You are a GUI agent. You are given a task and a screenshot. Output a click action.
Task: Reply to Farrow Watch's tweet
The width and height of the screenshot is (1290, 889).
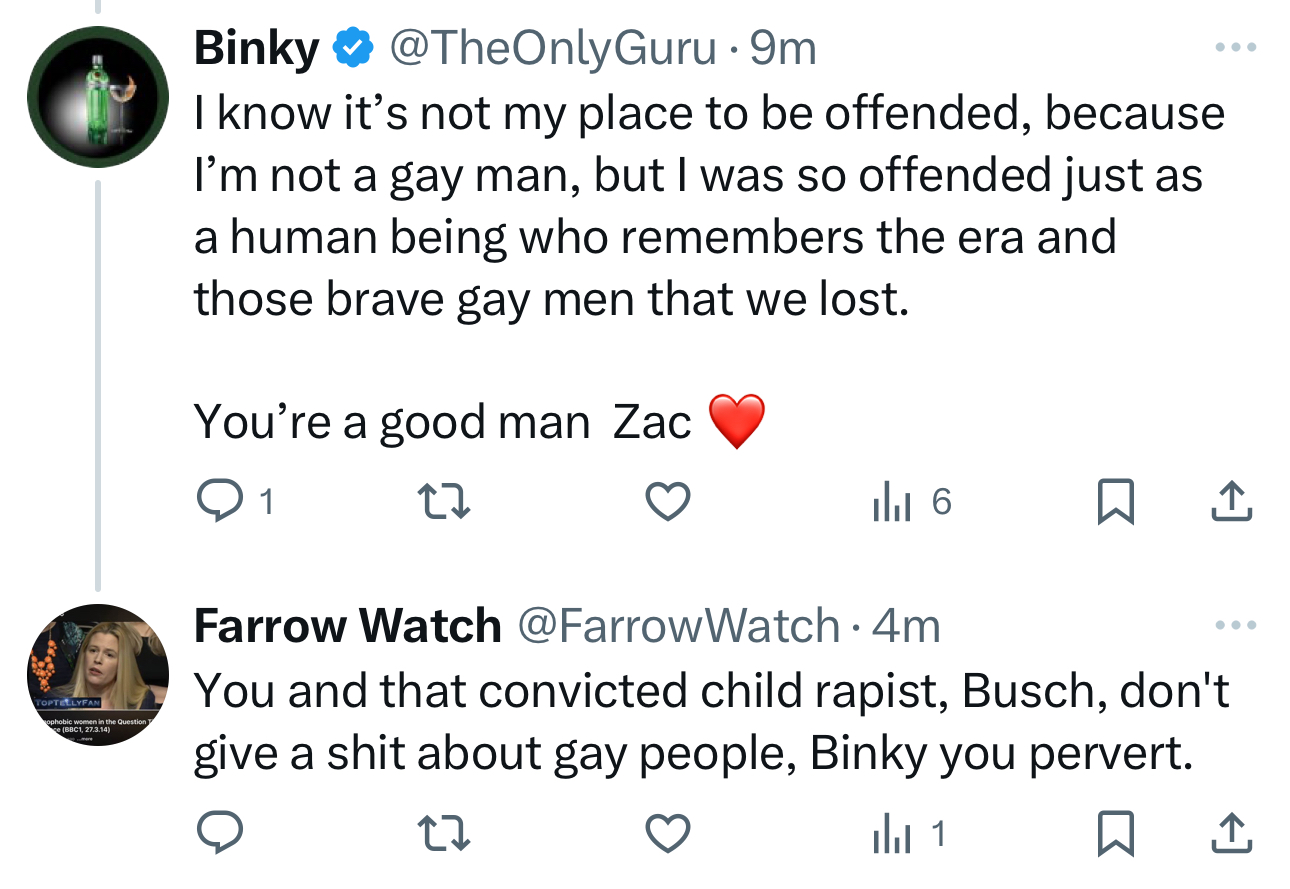click(215, 834)
